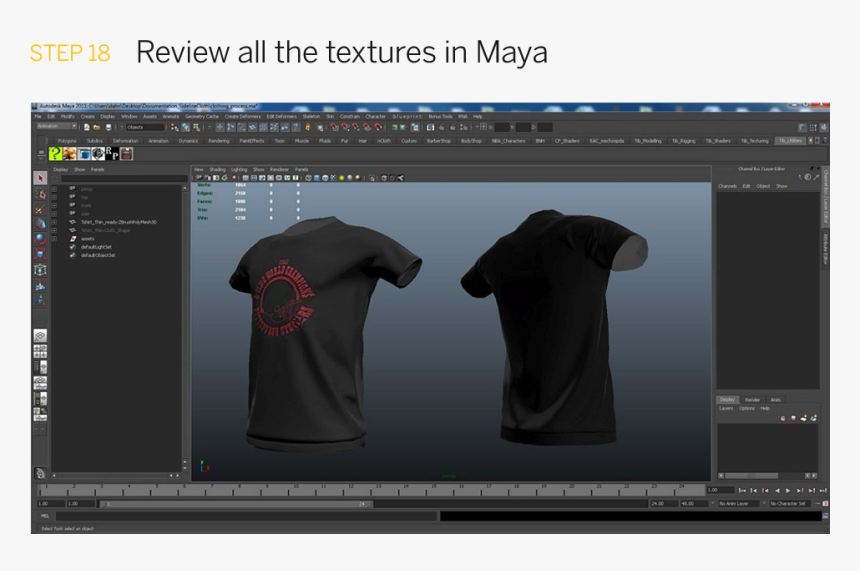Switch to the Render layer tab

[x=752, y=400]
